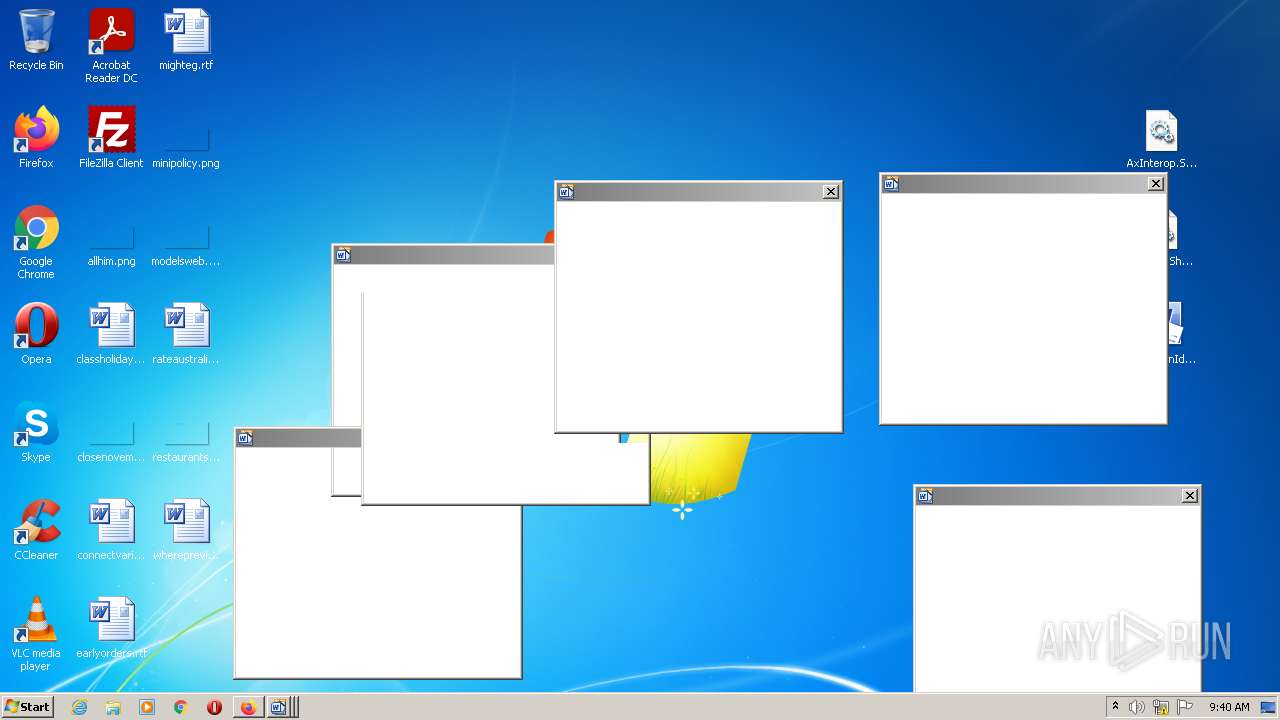
Task: Select the CCleaner desktop shortcut
Action: coord(36,530)
